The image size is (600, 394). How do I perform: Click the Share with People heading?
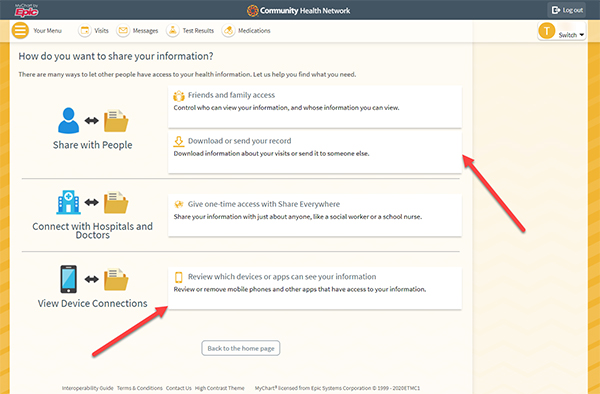point(93,145)
